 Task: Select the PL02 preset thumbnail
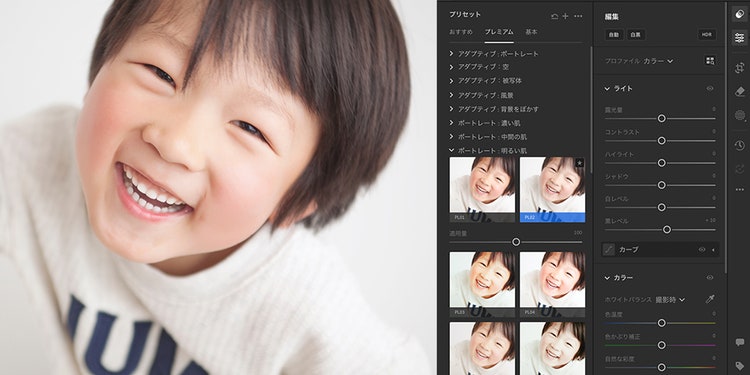click(x=552, y=189)
